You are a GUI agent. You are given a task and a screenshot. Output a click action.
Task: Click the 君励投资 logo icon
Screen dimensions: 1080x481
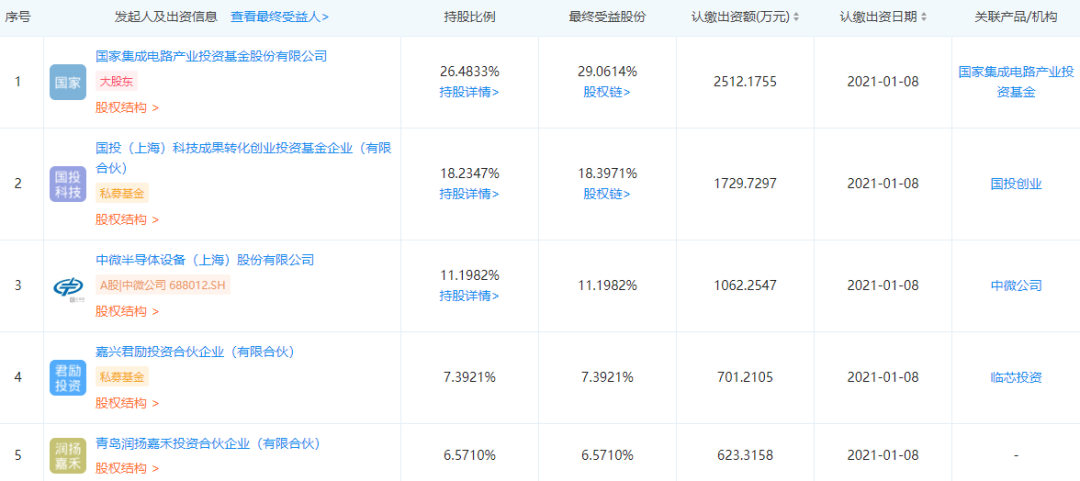pyautogui.click(x=68, y=378)
